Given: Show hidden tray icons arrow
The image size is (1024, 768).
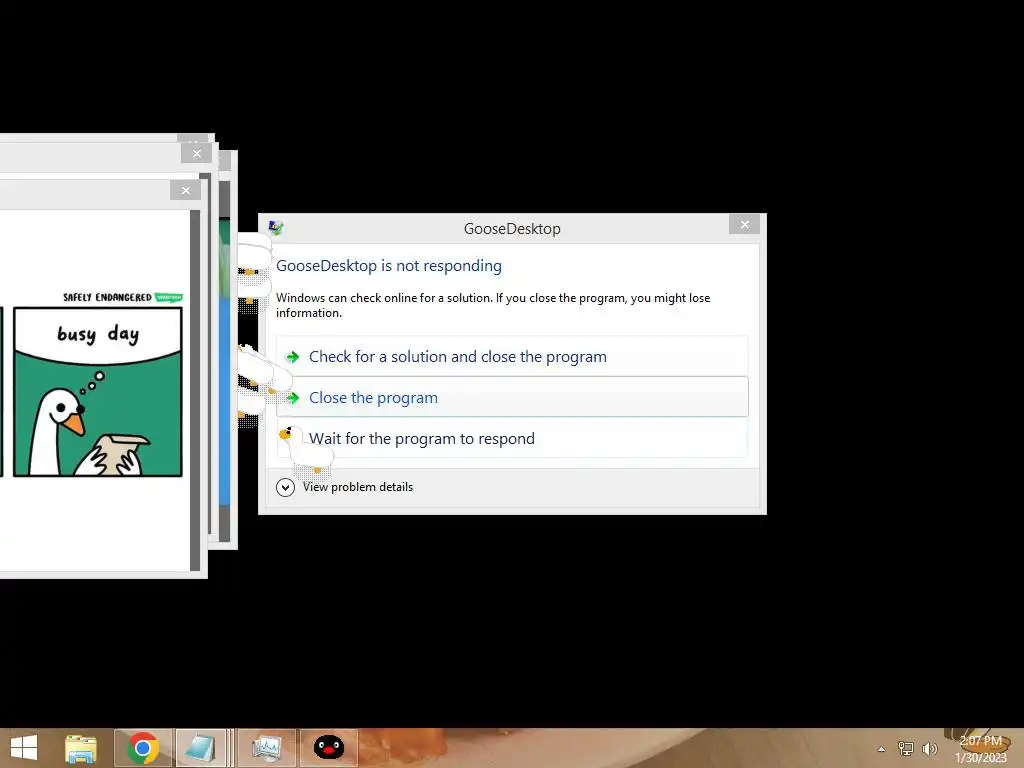Looking at the screenshot, I should [882, 749].
